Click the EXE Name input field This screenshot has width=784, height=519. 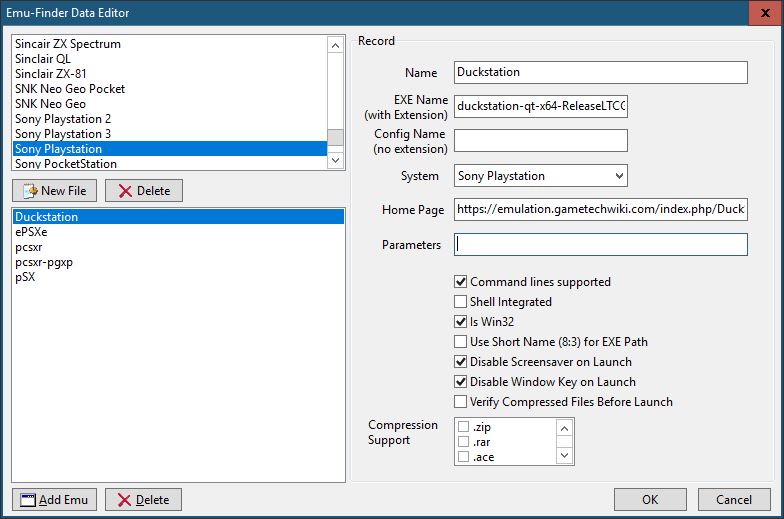coord(540,106)
